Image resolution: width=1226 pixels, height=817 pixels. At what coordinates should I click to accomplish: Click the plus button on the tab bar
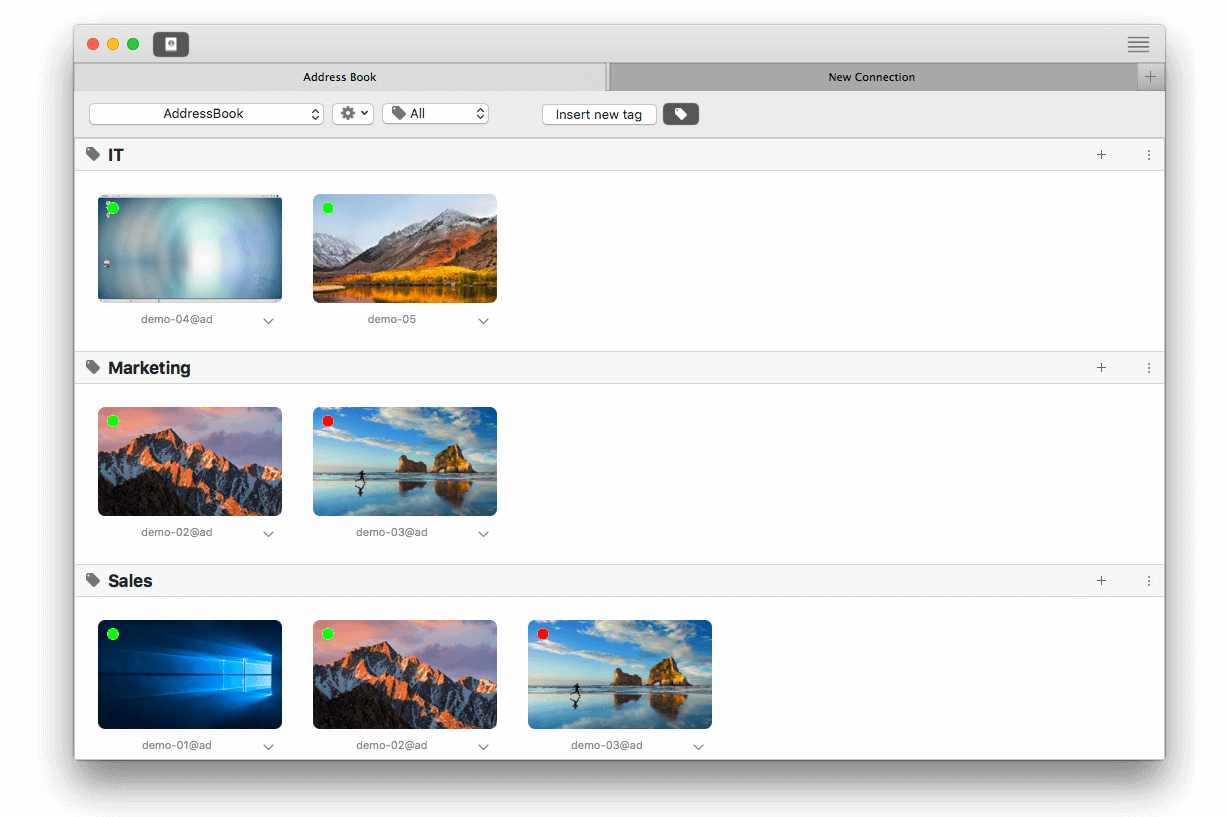point(1150,77)
